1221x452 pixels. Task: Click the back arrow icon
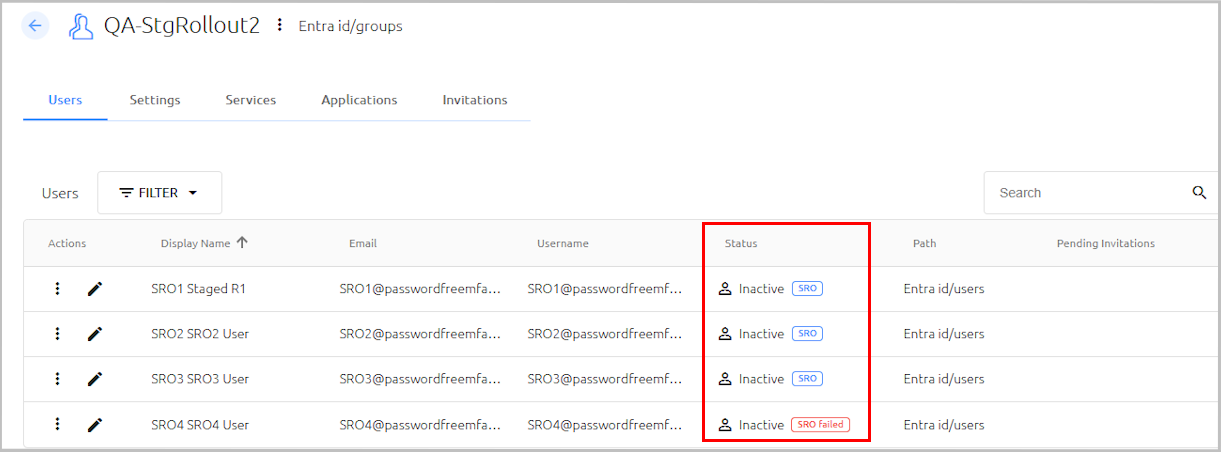point(36,26)
